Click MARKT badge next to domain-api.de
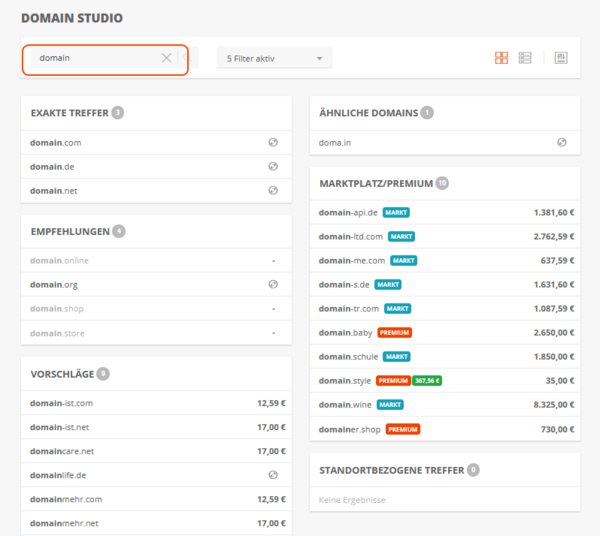Viewport: 600px width, 536px height. (396, 212)
